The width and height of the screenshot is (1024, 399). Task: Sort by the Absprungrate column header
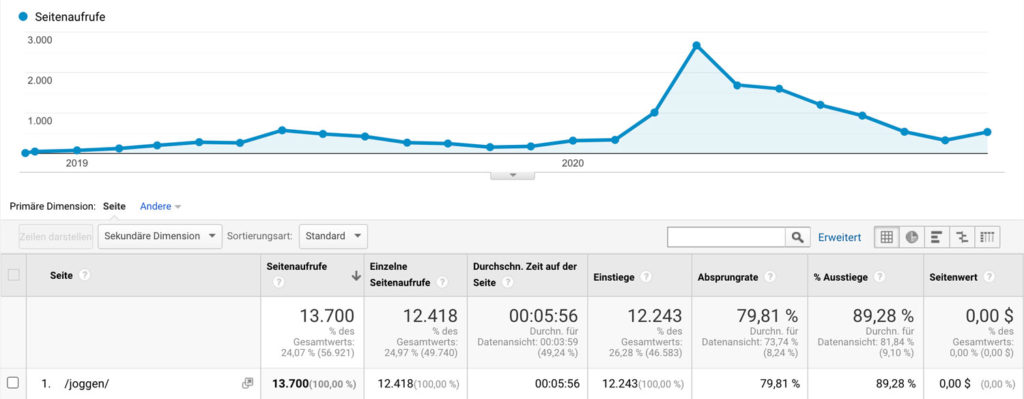click(728, 277)
